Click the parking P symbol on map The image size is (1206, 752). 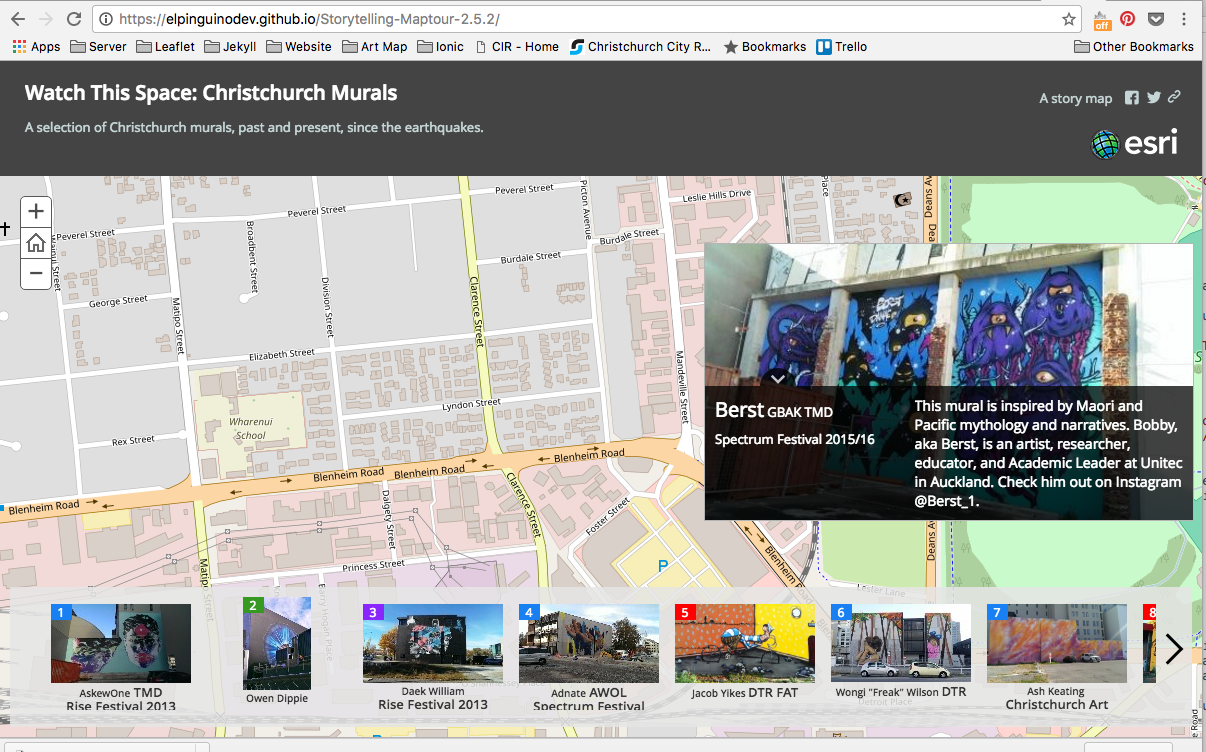click(x=662, y=566)
